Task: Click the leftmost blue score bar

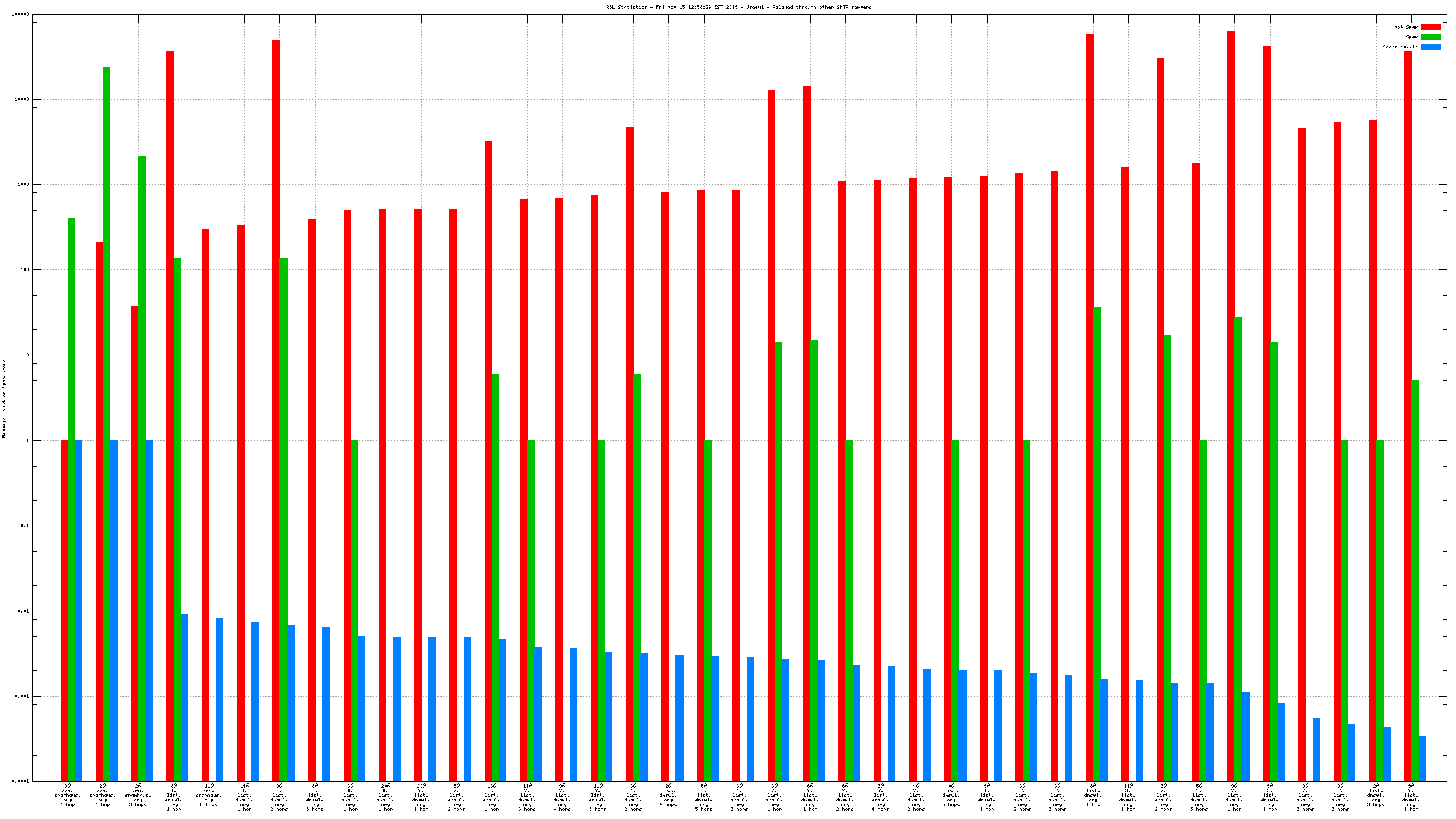Action: (78, 610)
